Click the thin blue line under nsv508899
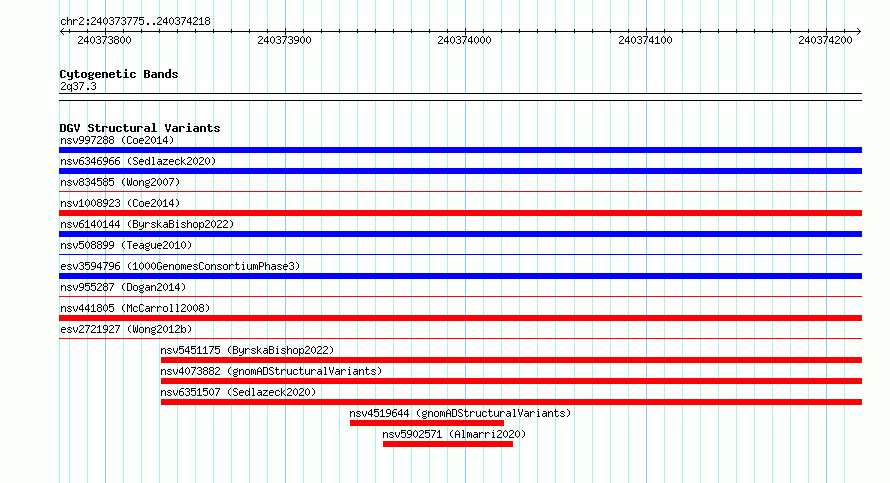The height and width of the screenshot is (483, 890). [x=460, y=255]
